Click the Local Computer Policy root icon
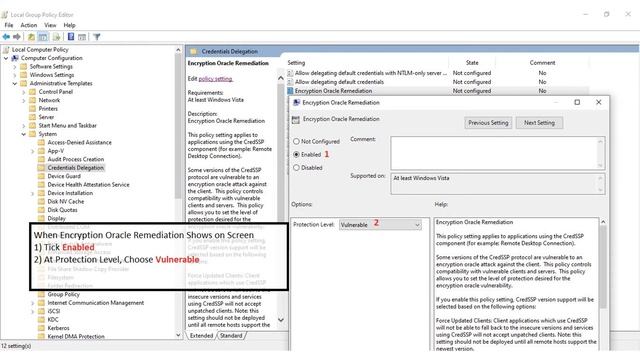The height and width of the screenshot is (360, 640). click(6, 49)
